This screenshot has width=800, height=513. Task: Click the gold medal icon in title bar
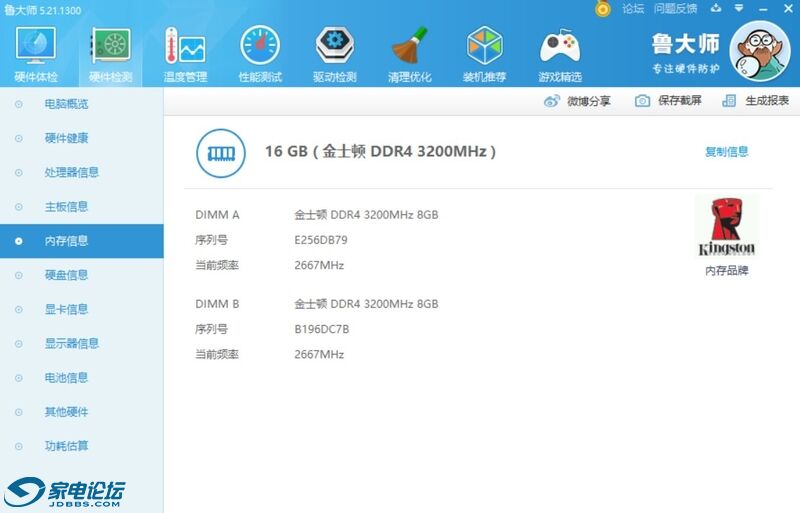tap(603, 8)
